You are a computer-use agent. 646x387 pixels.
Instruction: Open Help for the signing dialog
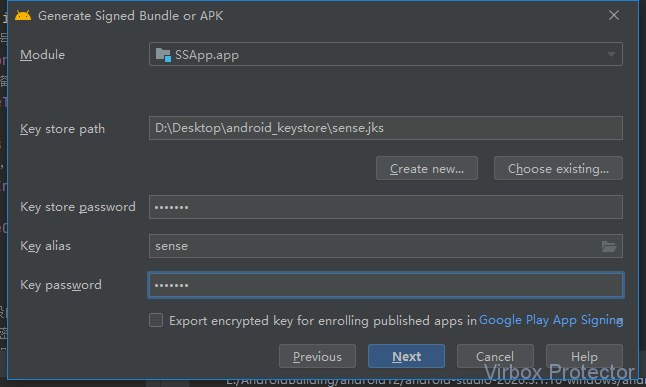(x=584, y=356)
